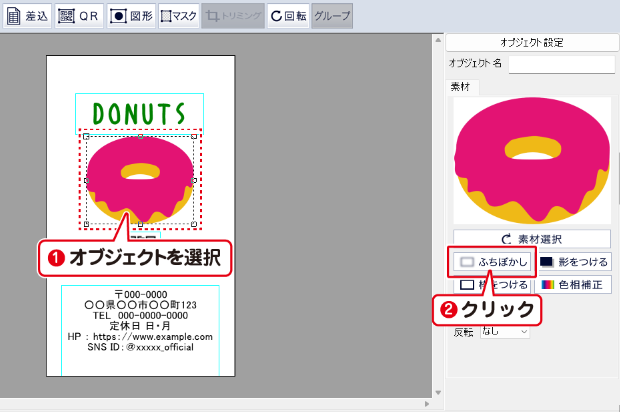Click the オブジェクト設定 panel header

529,42
